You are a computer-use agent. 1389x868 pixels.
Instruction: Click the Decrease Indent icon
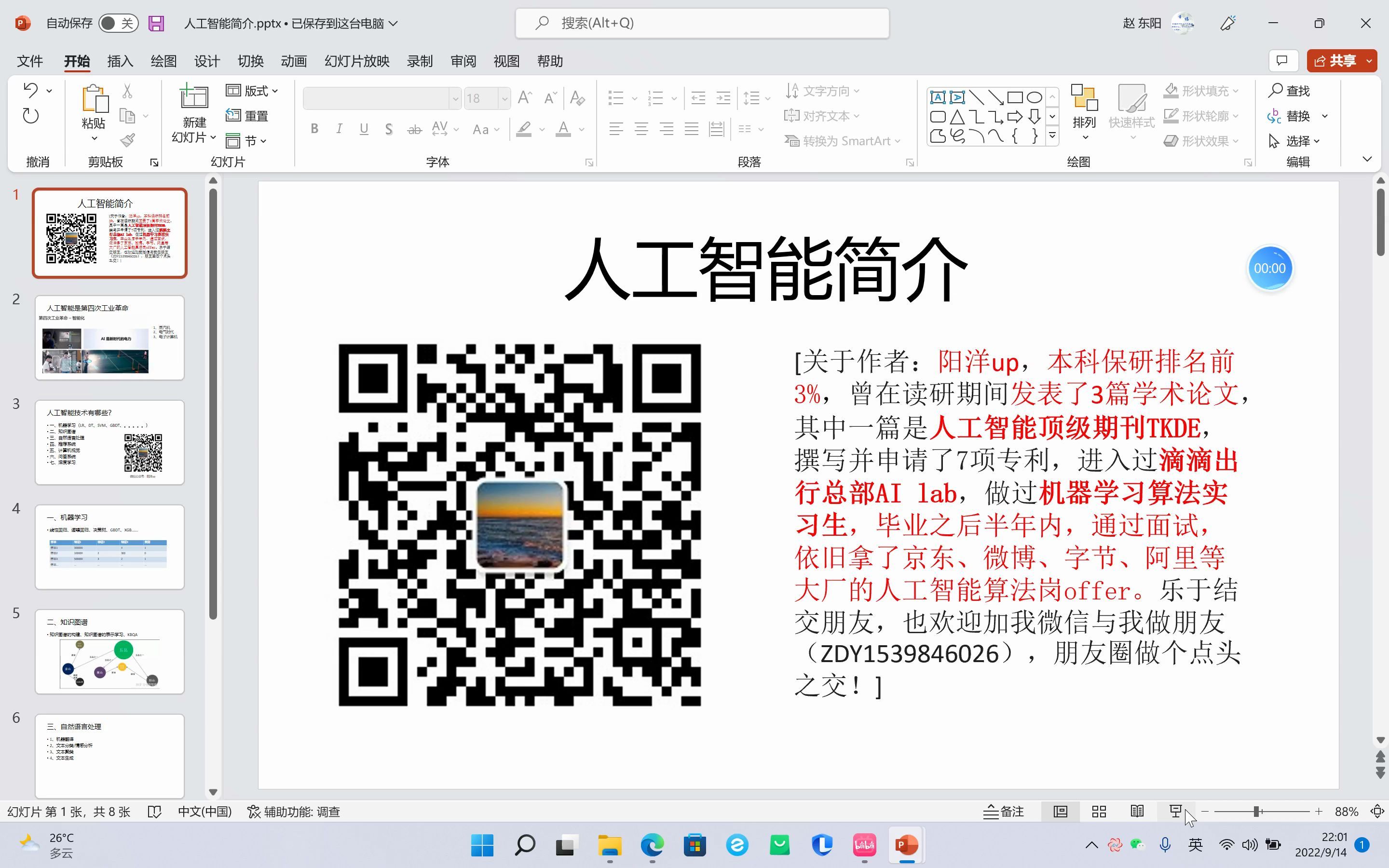click(x=698, y=97)
